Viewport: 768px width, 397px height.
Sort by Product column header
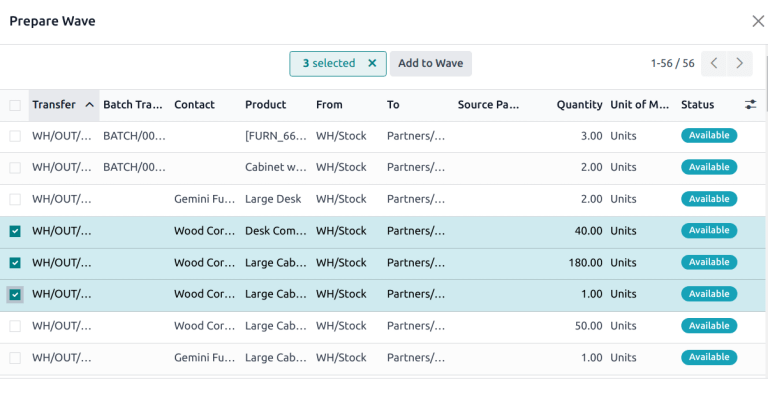(x=265, y=104)
